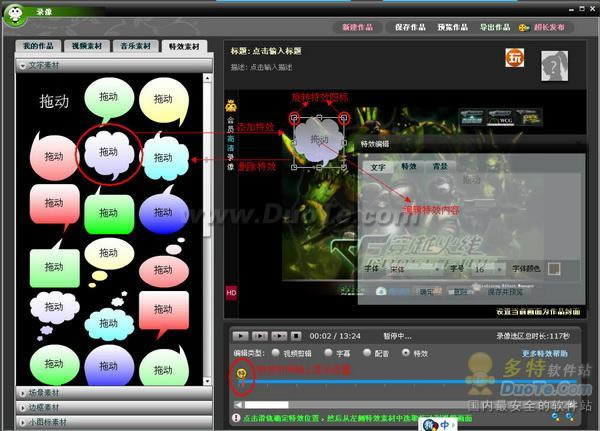Choose the blue oval speech bubble
The width and height of the screenshot is (600, 431).
pos(163,212)
